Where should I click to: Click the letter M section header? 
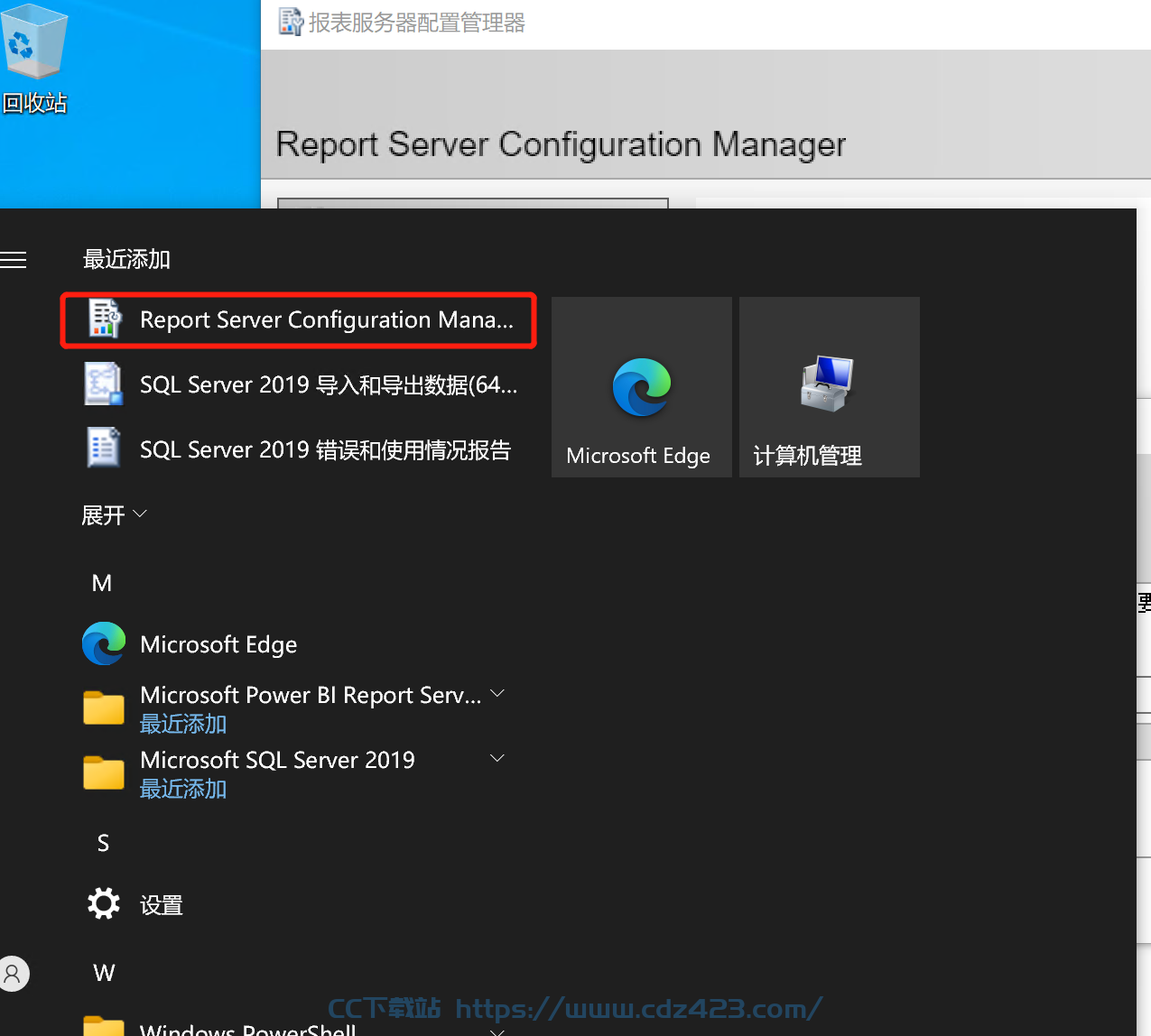tap(102, 583)
